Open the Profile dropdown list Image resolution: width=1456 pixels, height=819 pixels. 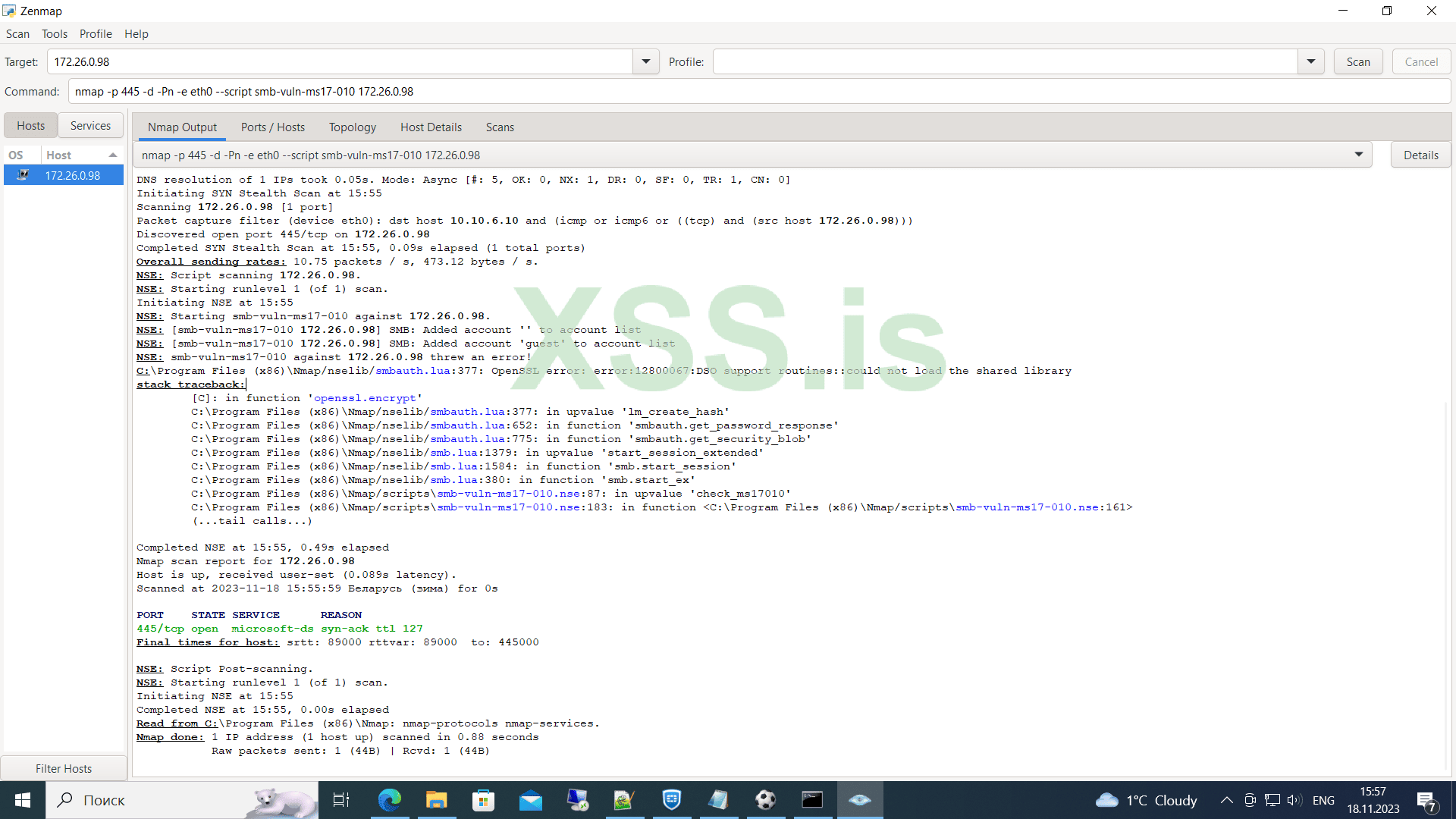pyautogui.click(x=1310, y=61)
